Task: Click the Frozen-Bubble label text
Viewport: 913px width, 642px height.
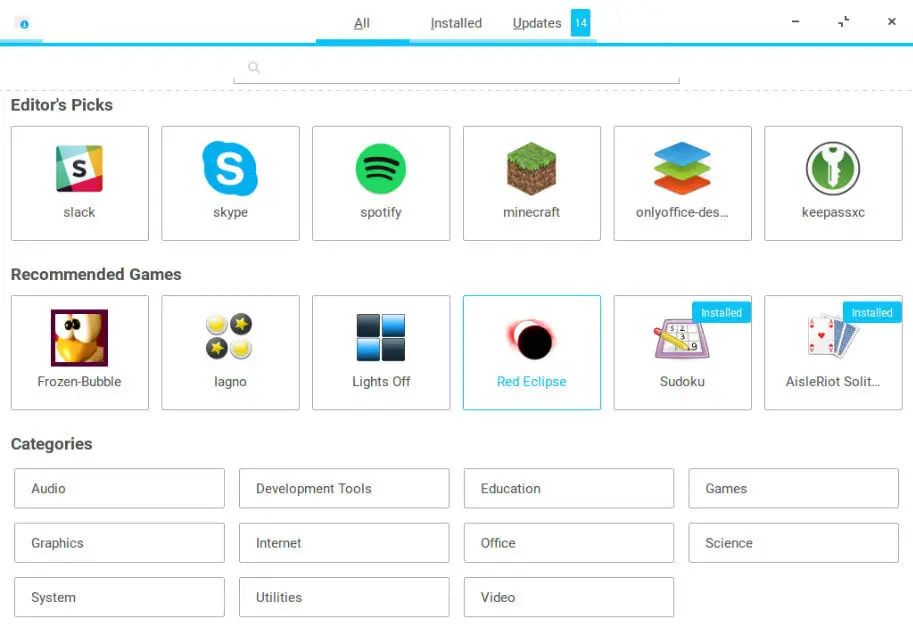Action: (79, 382)
